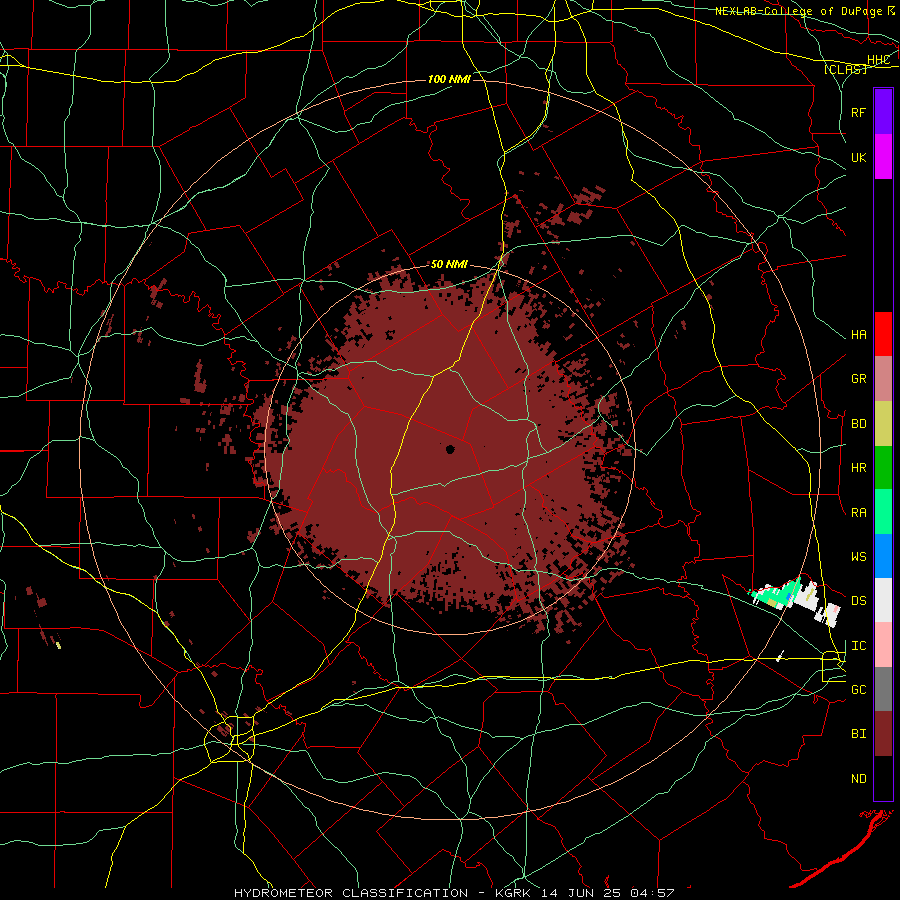
Task: Click the IC legend label
Action: (x=858, y=646)
